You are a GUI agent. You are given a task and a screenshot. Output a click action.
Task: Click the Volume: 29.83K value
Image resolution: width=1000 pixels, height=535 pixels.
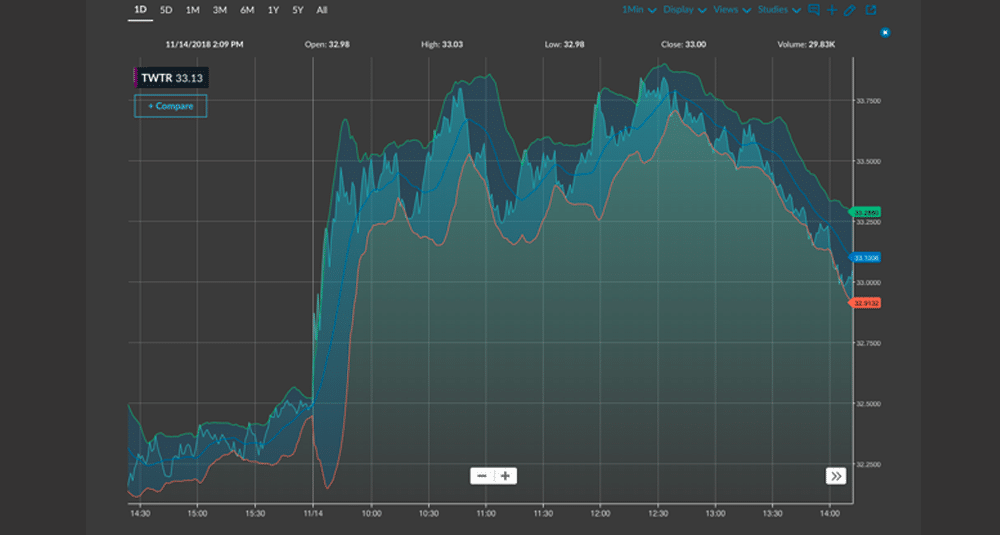click(806, 45)
